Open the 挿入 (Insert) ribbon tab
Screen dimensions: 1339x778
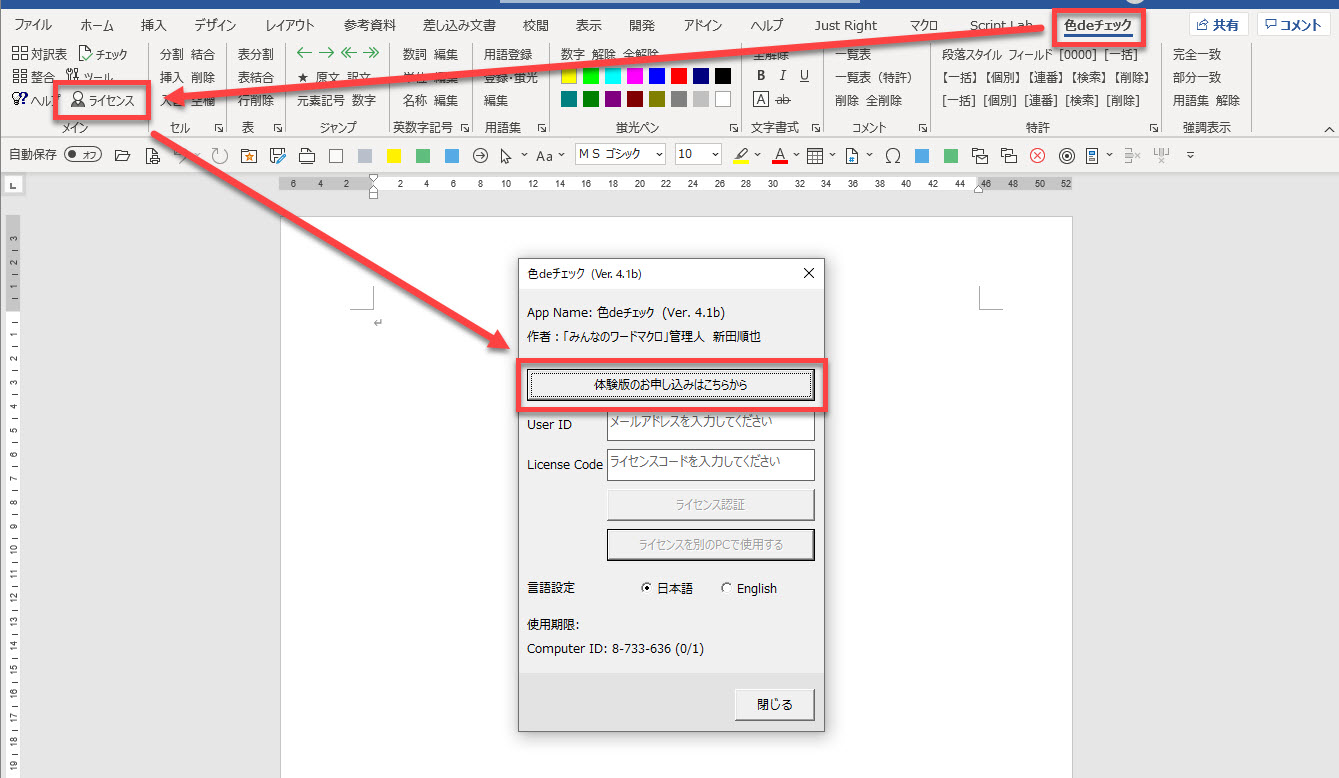tap(153, 25)
